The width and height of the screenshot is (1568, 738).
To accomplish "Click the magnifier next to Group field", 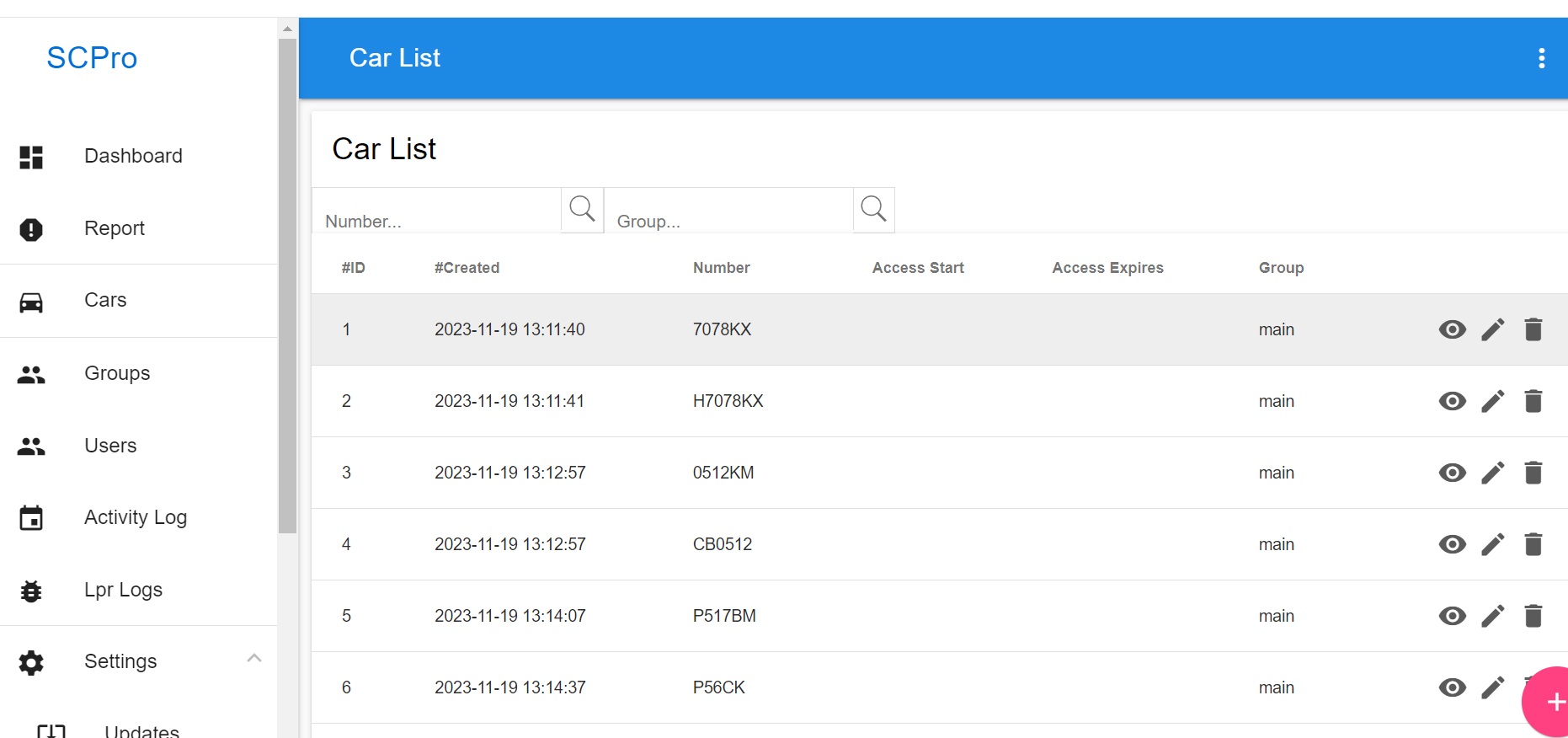I will tap(873, 210).
